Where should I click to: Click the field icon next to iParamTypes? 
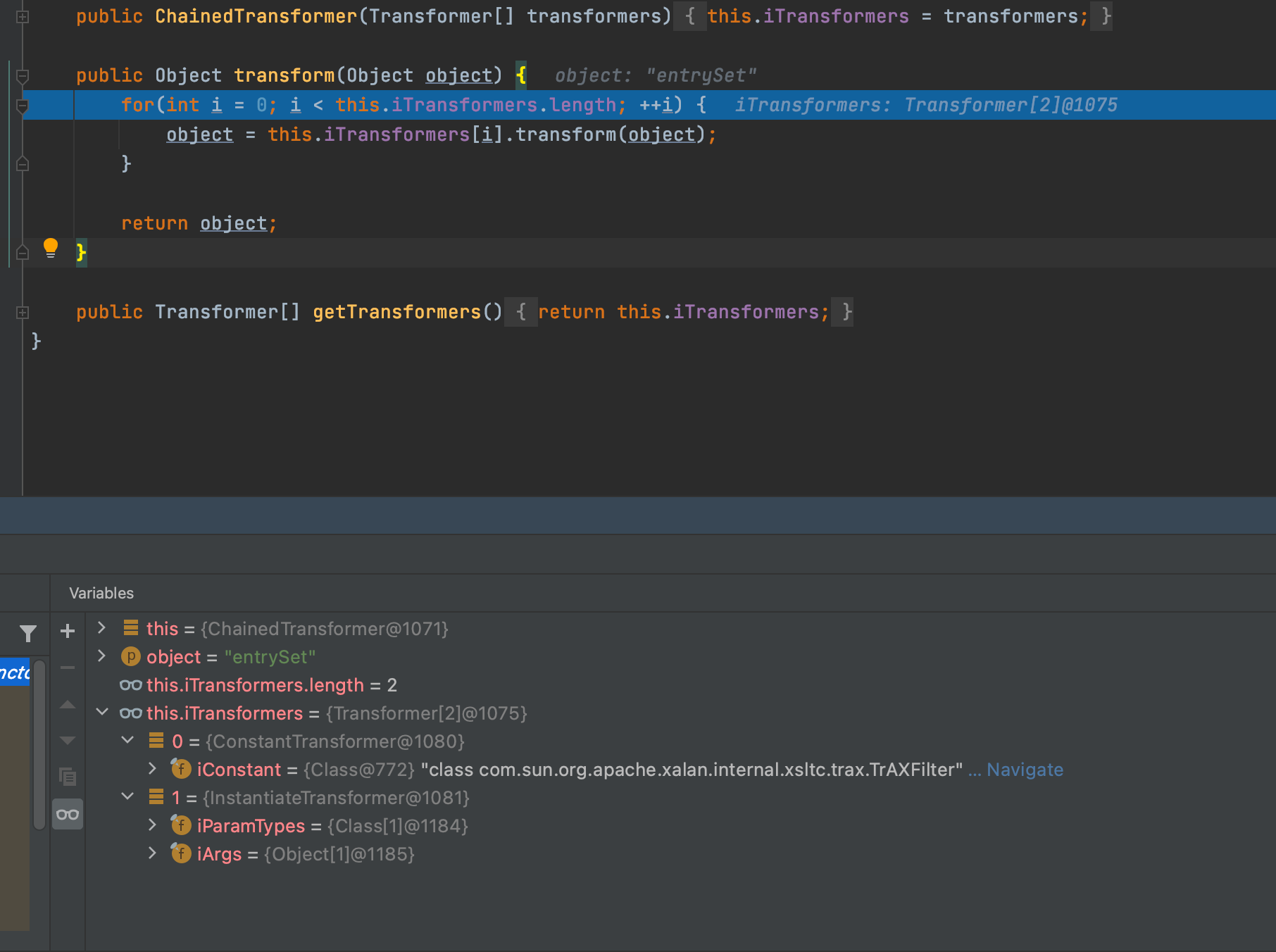click(181, 825)
